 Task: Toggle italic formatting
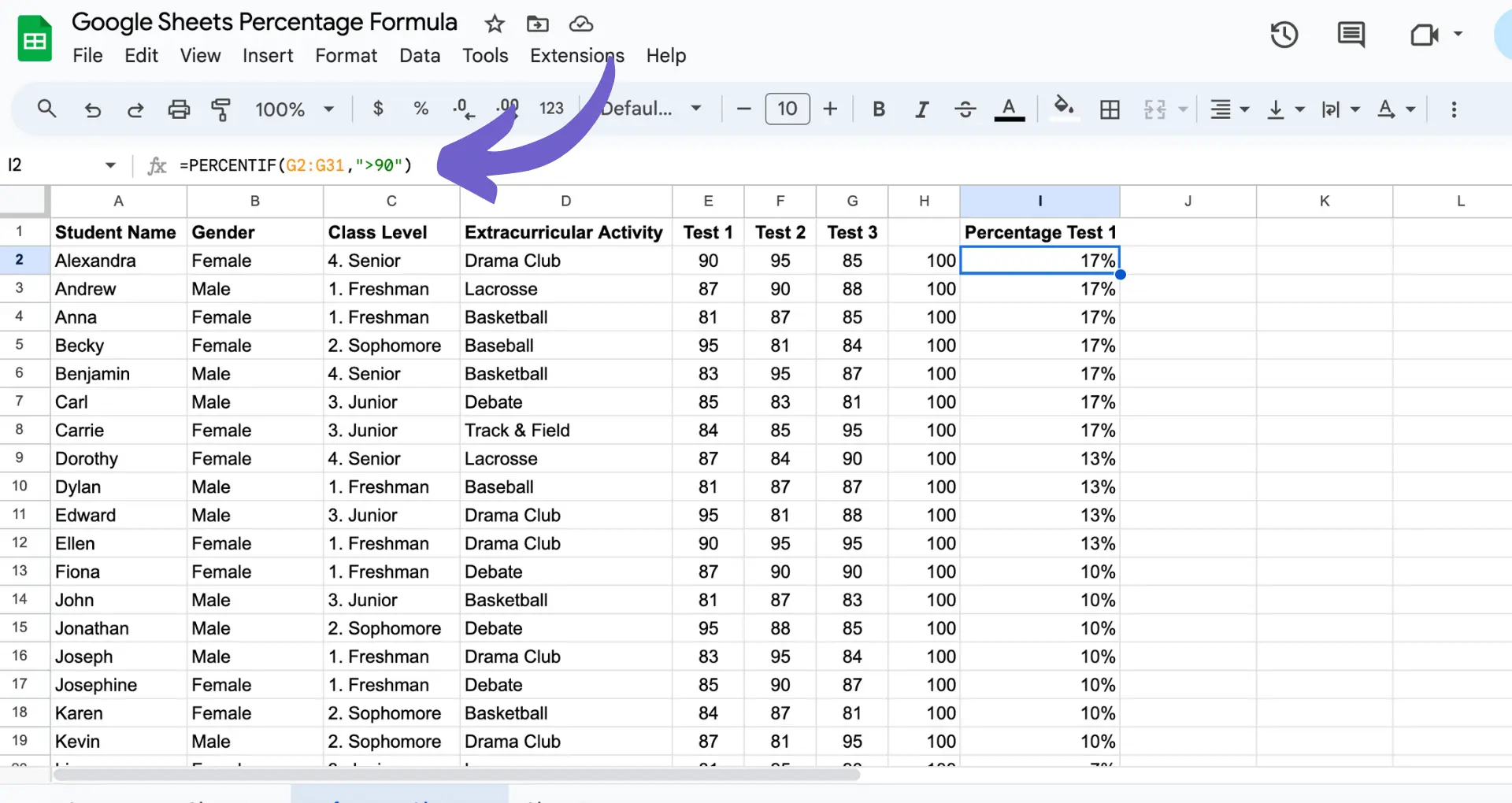tap(921, 109)
